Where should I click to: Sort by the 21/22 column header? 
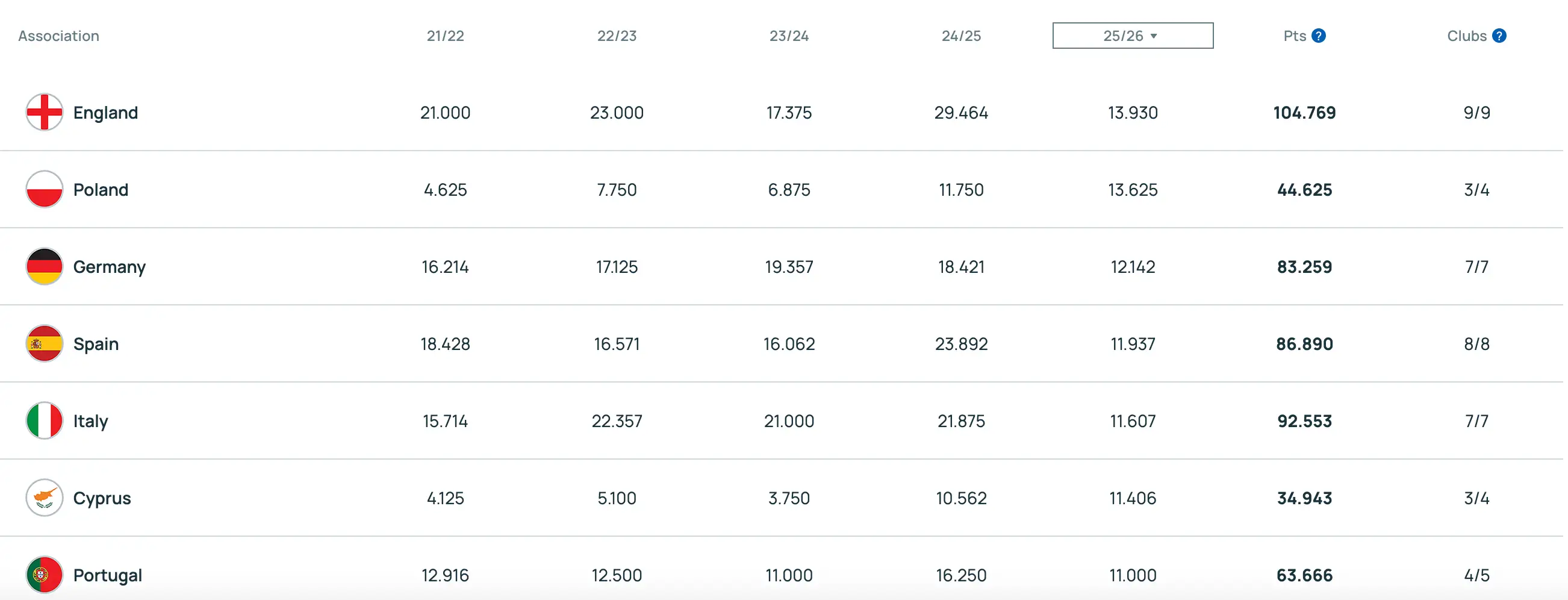coord(446,36)
